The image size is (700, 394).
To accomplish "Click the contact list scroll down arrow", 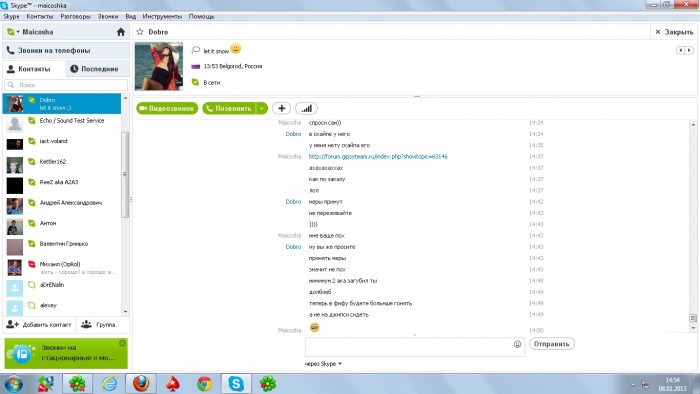I will [x=125, y=311].
